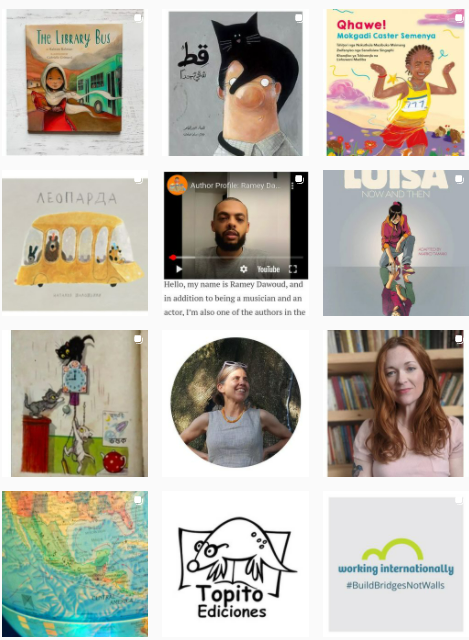The height and width of the screenshot is (640, 469).
Task: Open the Author Profile video title link
Action: 235,185
